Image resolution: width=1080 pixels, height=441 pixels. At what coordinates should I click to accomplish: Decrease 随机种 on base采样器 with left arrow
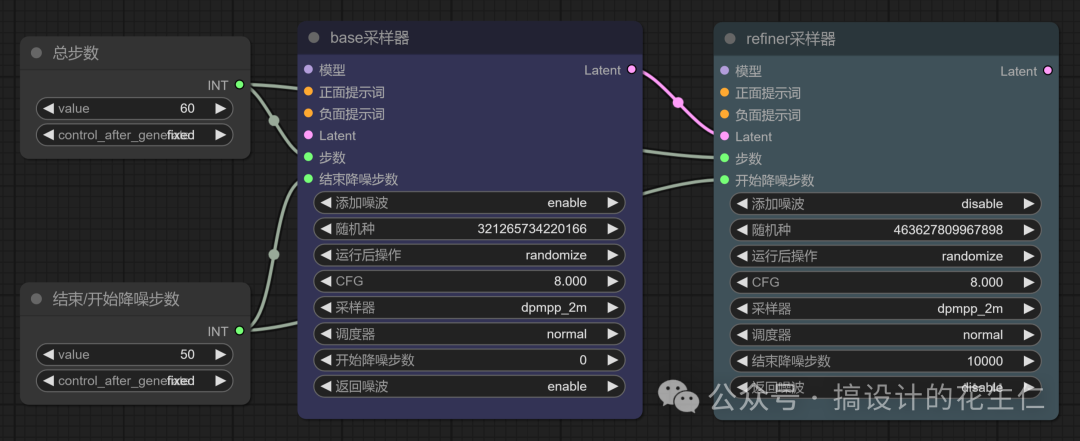[x=326, y=229]
